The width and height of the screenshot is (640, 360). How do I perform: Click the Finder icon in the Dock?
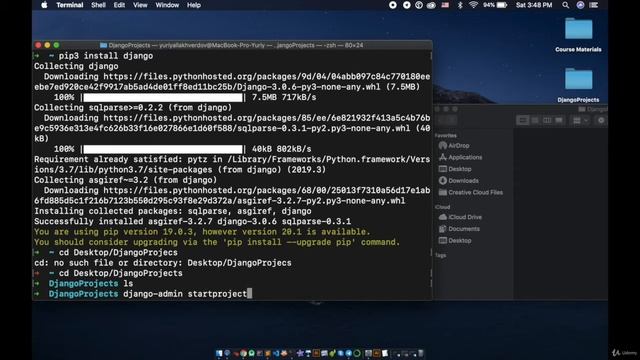pos(219,353)
